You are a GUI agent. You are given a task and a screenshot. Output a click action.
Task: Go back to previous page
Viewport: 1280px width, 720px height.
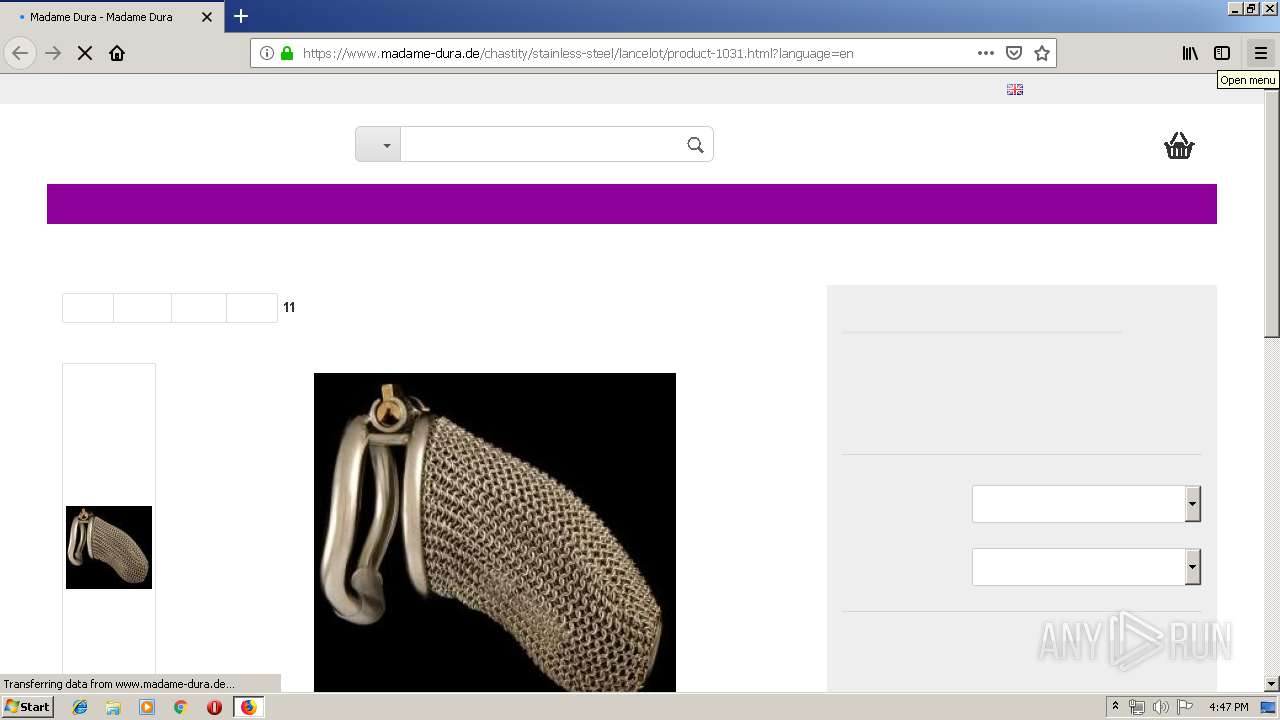tap(20, 53)
